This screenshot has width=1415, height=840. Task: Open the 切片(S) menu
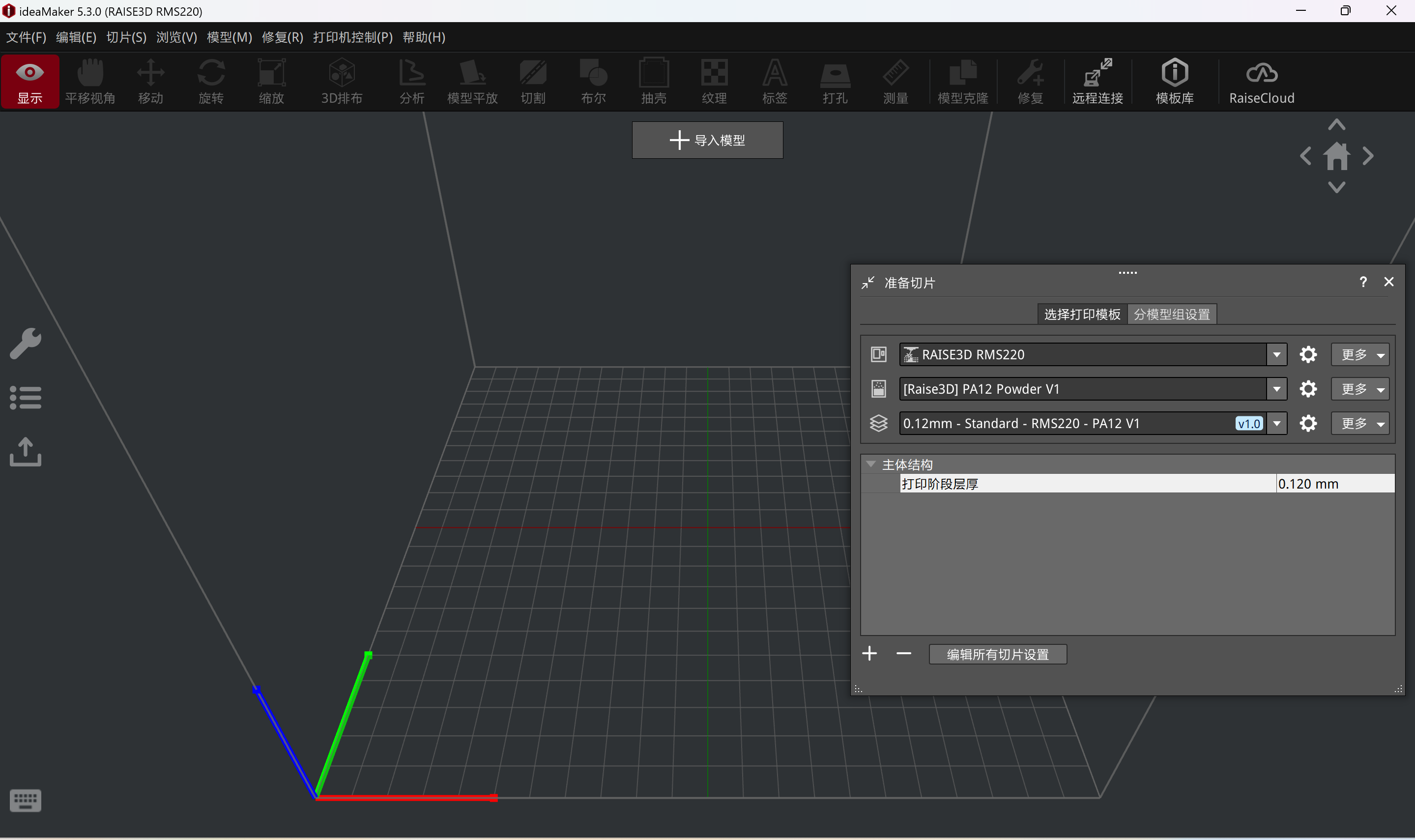[x=126, y=37]
